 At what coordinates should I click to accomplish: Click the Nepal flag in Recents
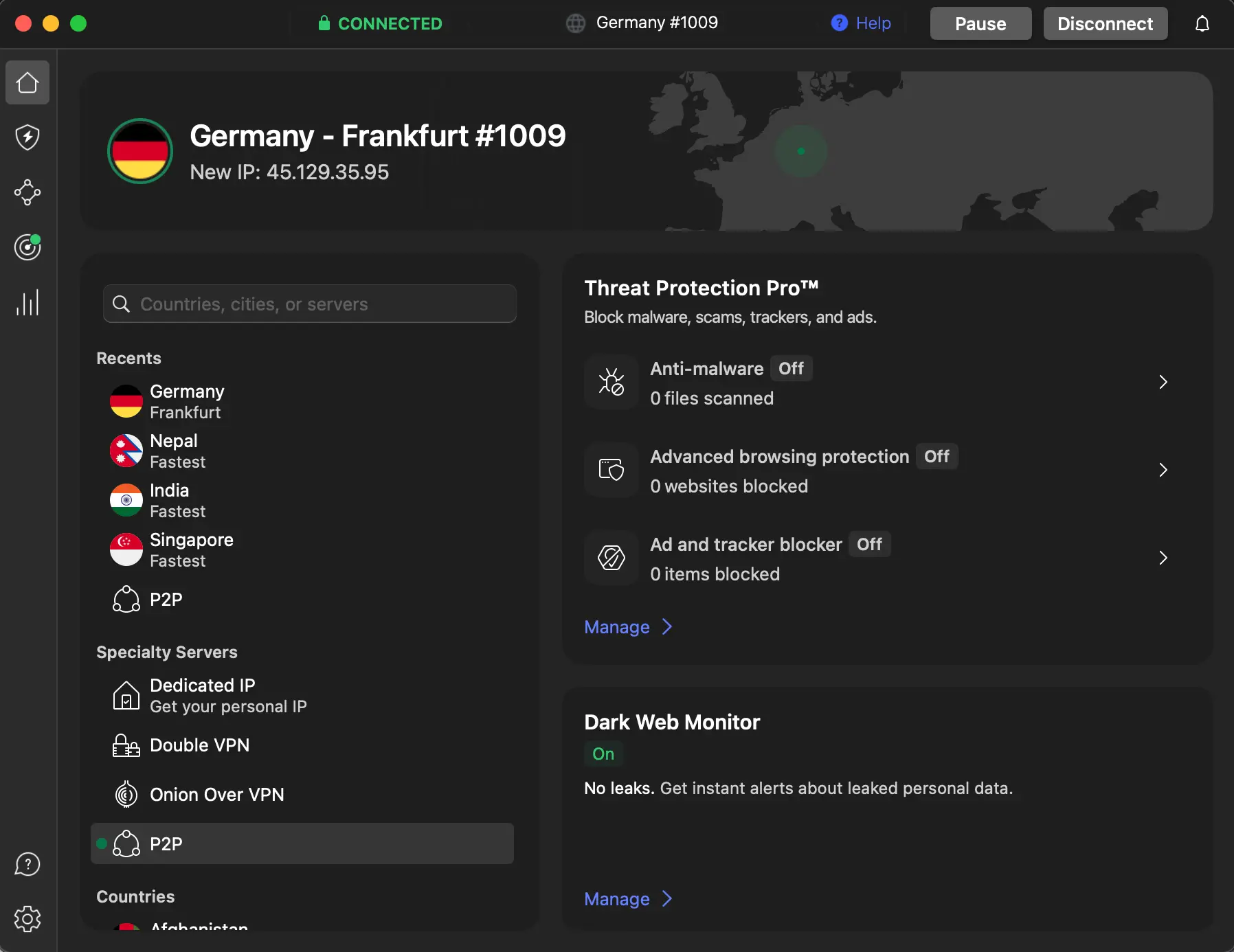(x=126, y=451)
